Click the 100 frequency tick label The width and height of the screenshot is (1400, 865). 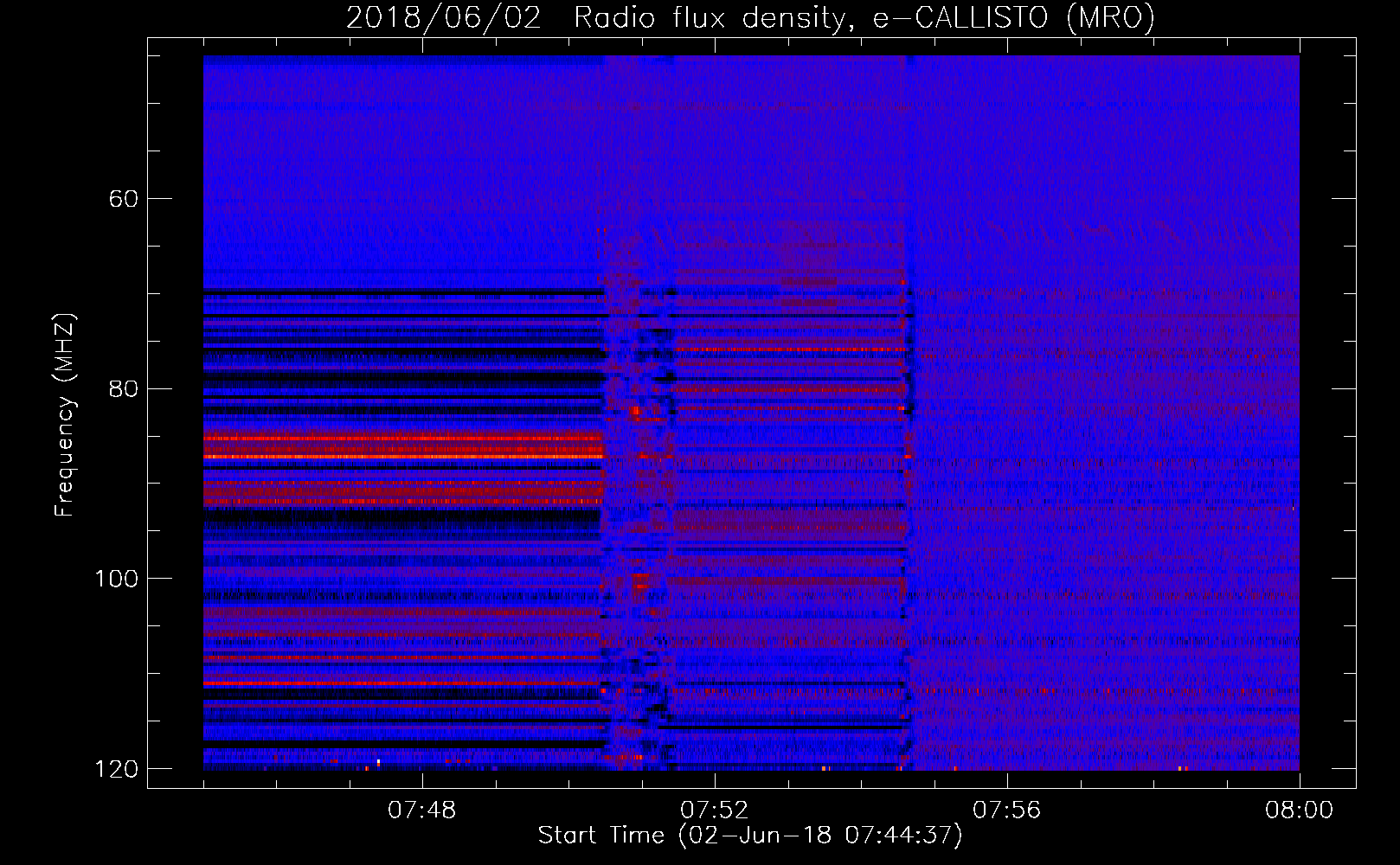[116, 579]
